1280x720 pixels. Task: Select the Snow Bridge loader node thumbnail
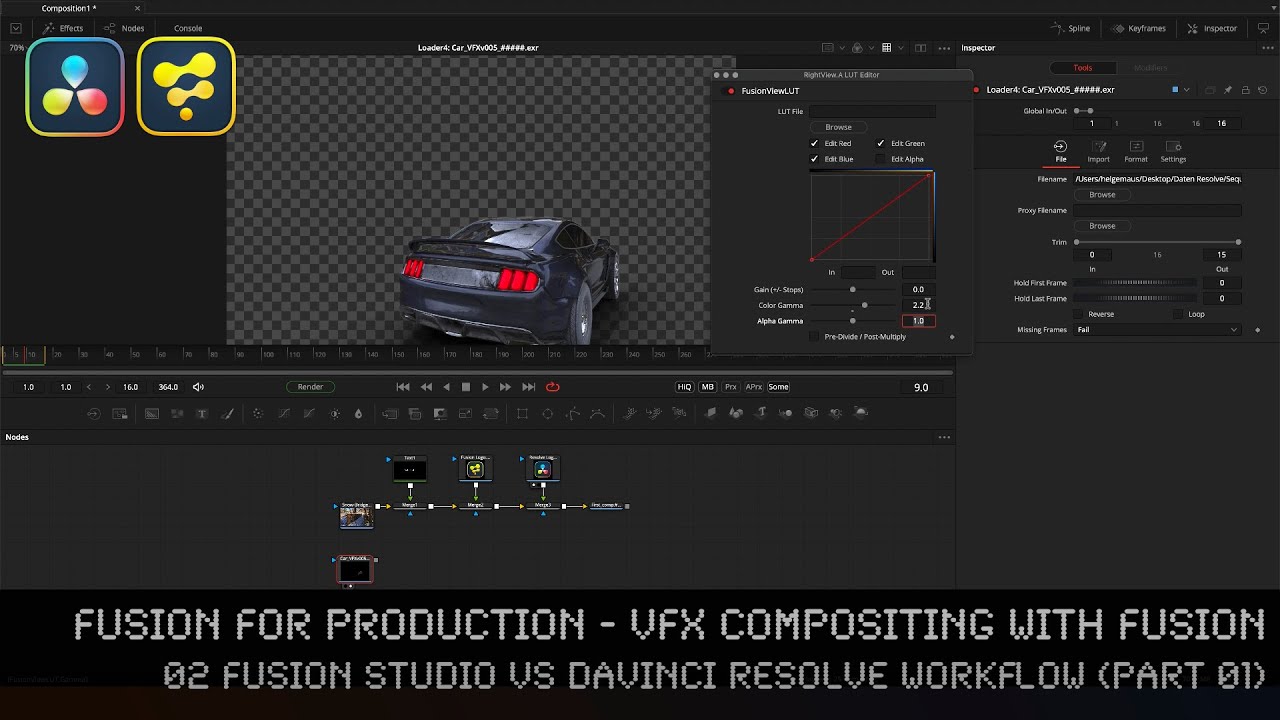click(x=355, y=517)
